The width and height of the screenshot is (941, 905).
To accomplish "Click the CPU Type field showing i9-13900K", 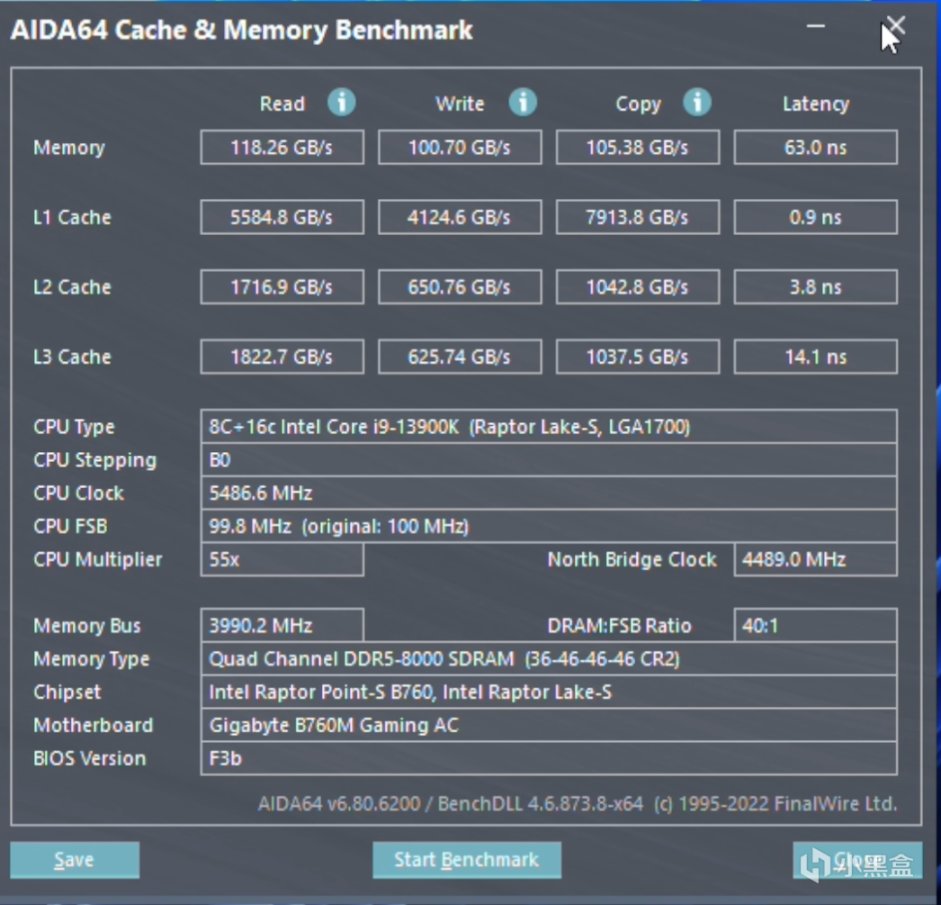I will tap(549, 427).
